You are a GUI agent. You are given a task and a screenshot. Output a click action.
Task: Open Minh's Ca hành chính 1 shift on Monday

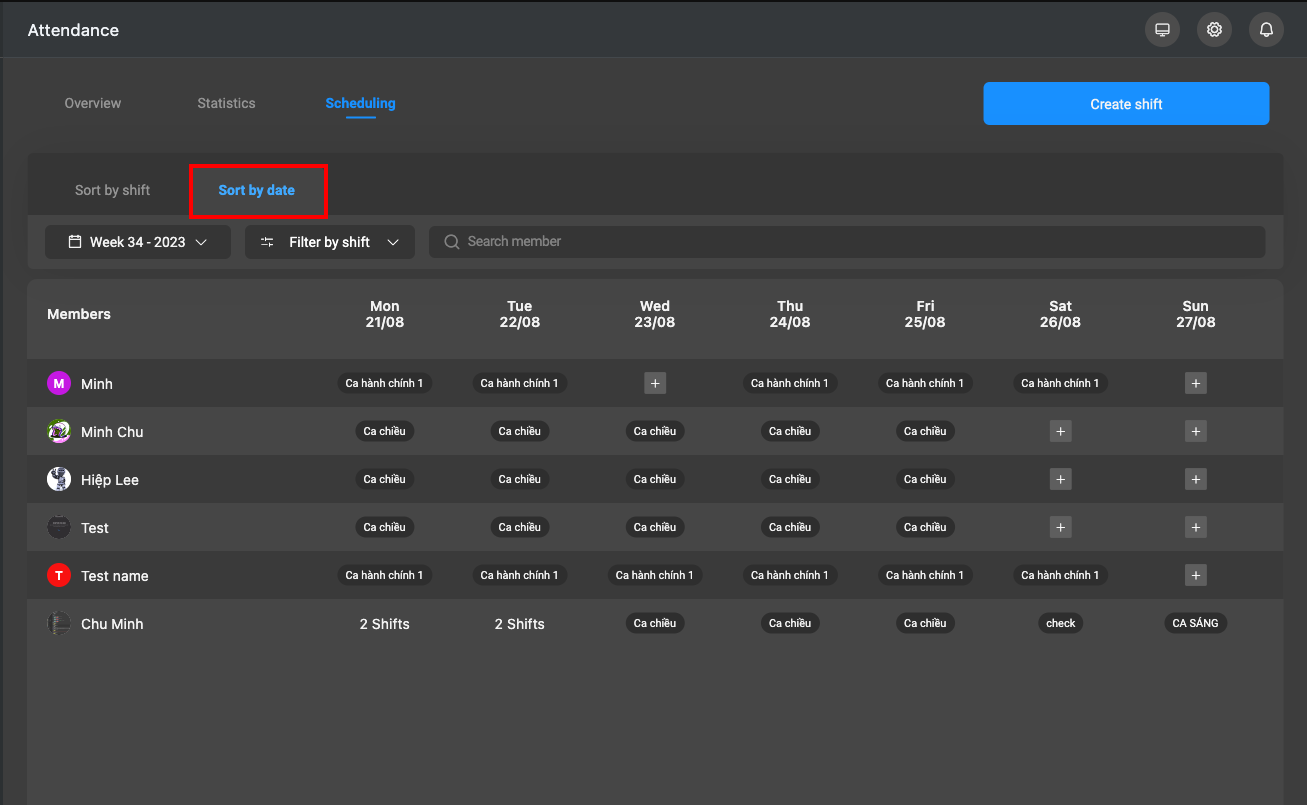click(385, 383)
